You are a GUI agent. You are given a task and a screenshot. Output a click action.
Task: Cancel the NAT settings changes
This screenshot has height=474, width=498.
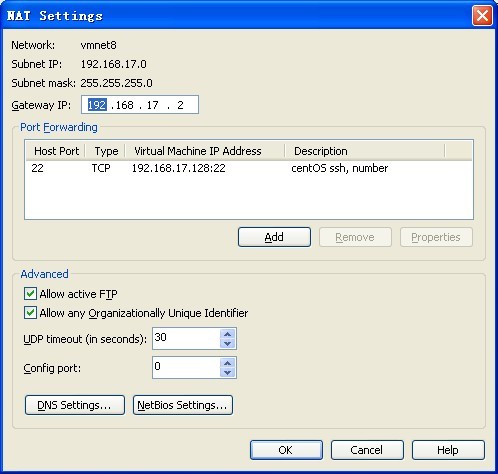coord(367,450)
